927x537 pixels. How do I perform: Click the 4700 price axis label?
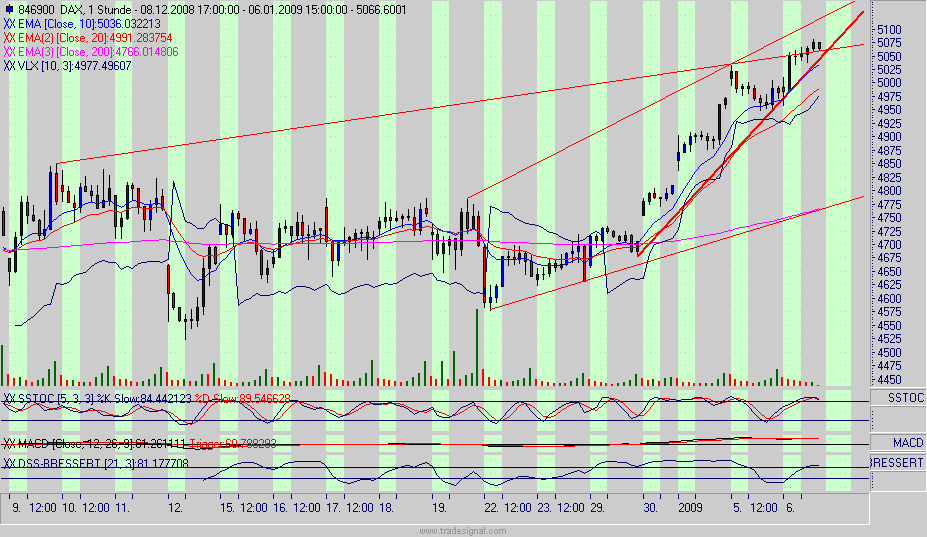point(888,245)
